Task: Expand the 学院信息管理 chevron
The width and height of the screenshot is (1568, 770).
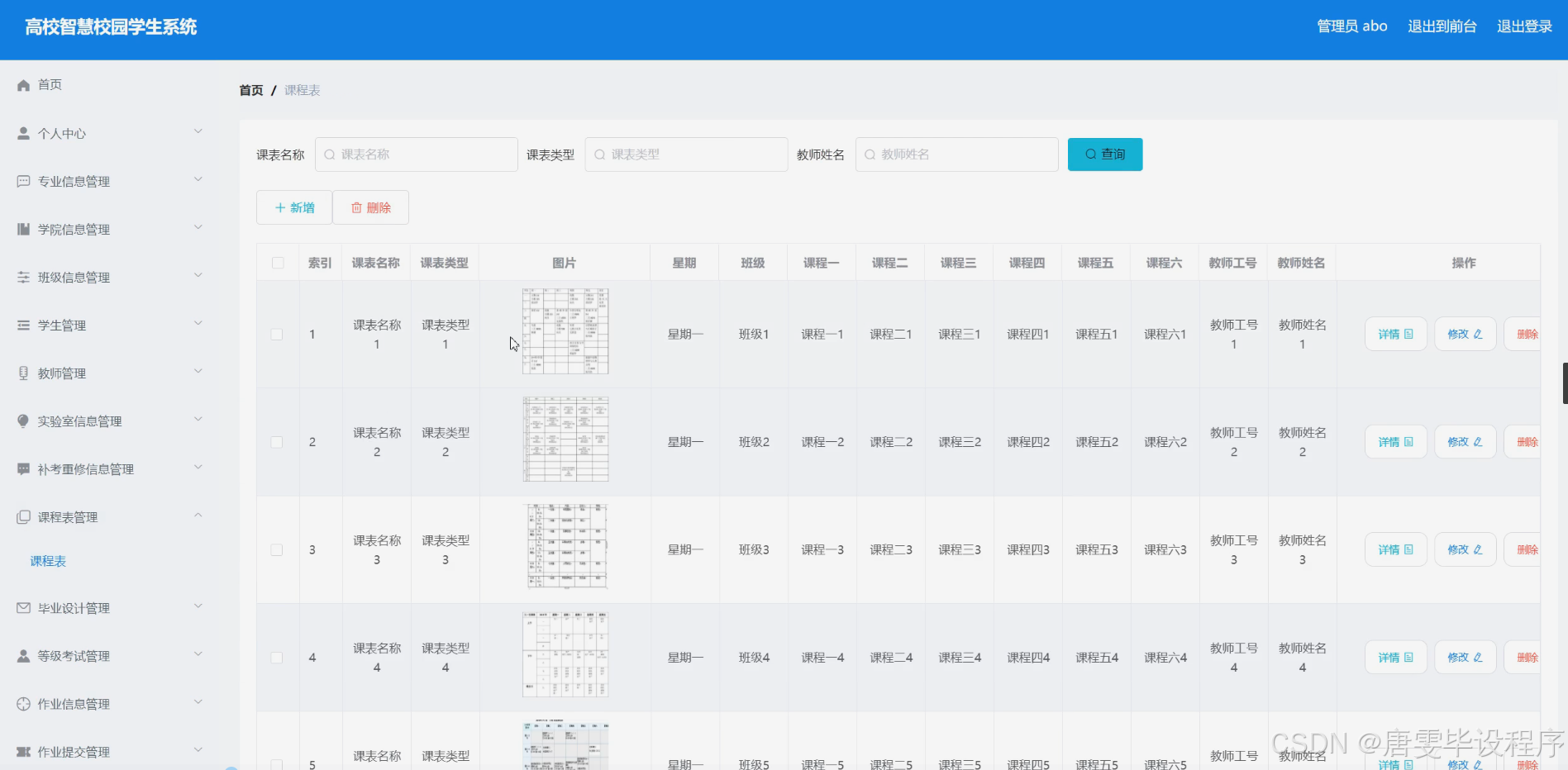Action: pos(198,227)
